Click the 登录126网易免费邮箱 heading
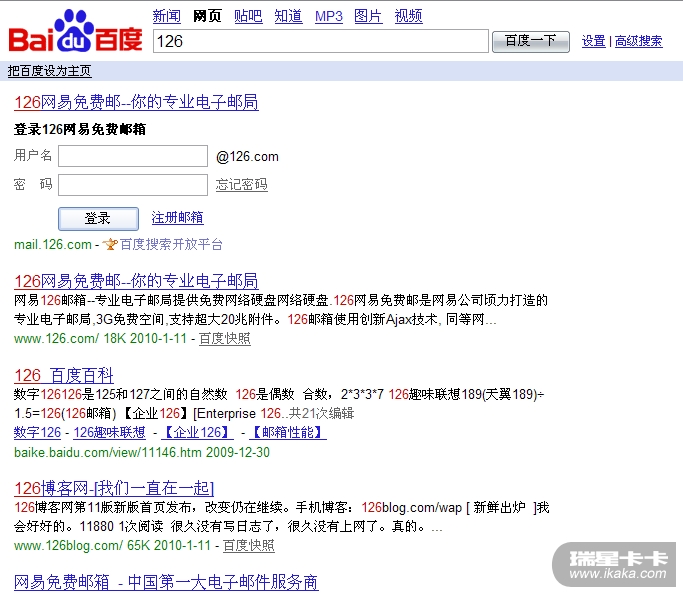Viewport: 683px width, 593px height. (80, 129)
